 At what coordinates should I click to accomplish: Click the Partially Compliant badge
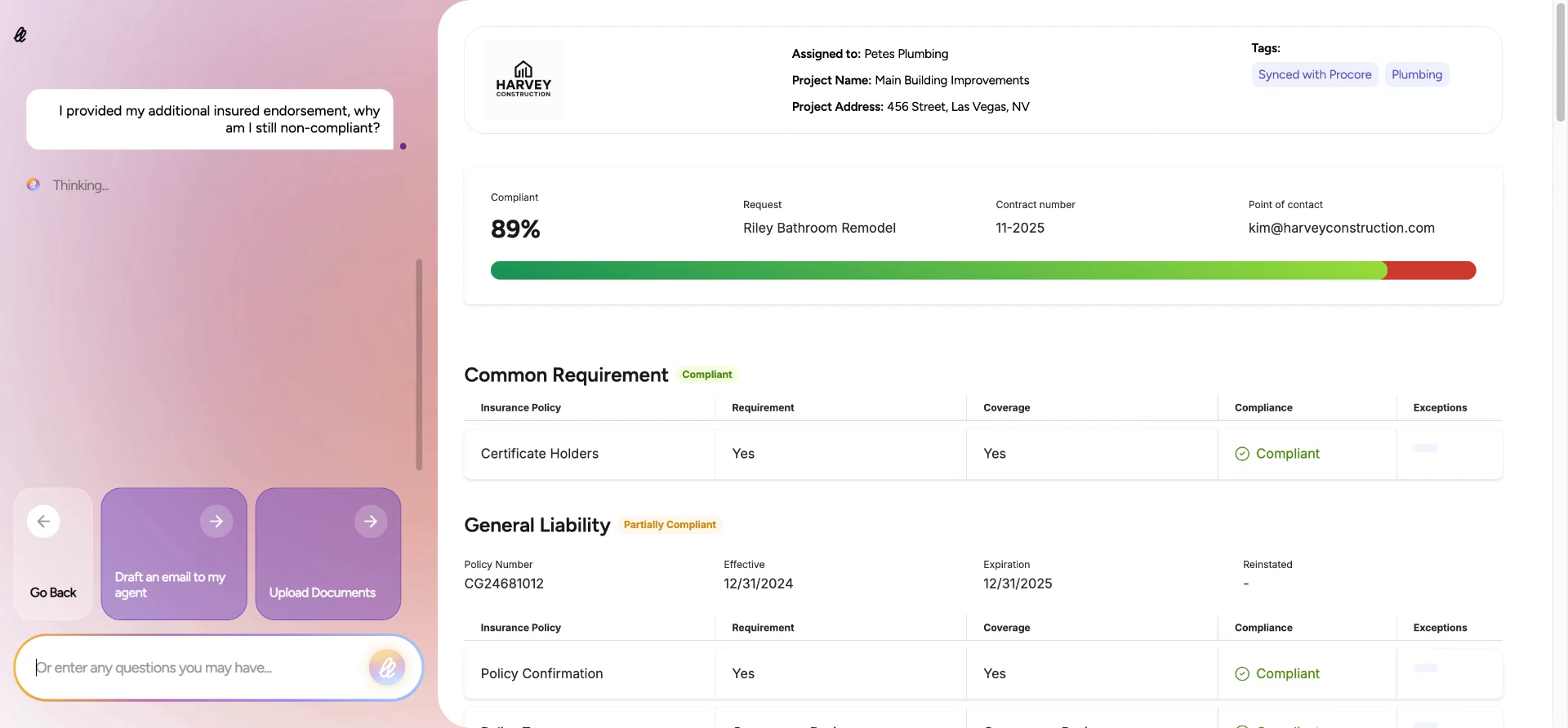(x=670, y=525)
